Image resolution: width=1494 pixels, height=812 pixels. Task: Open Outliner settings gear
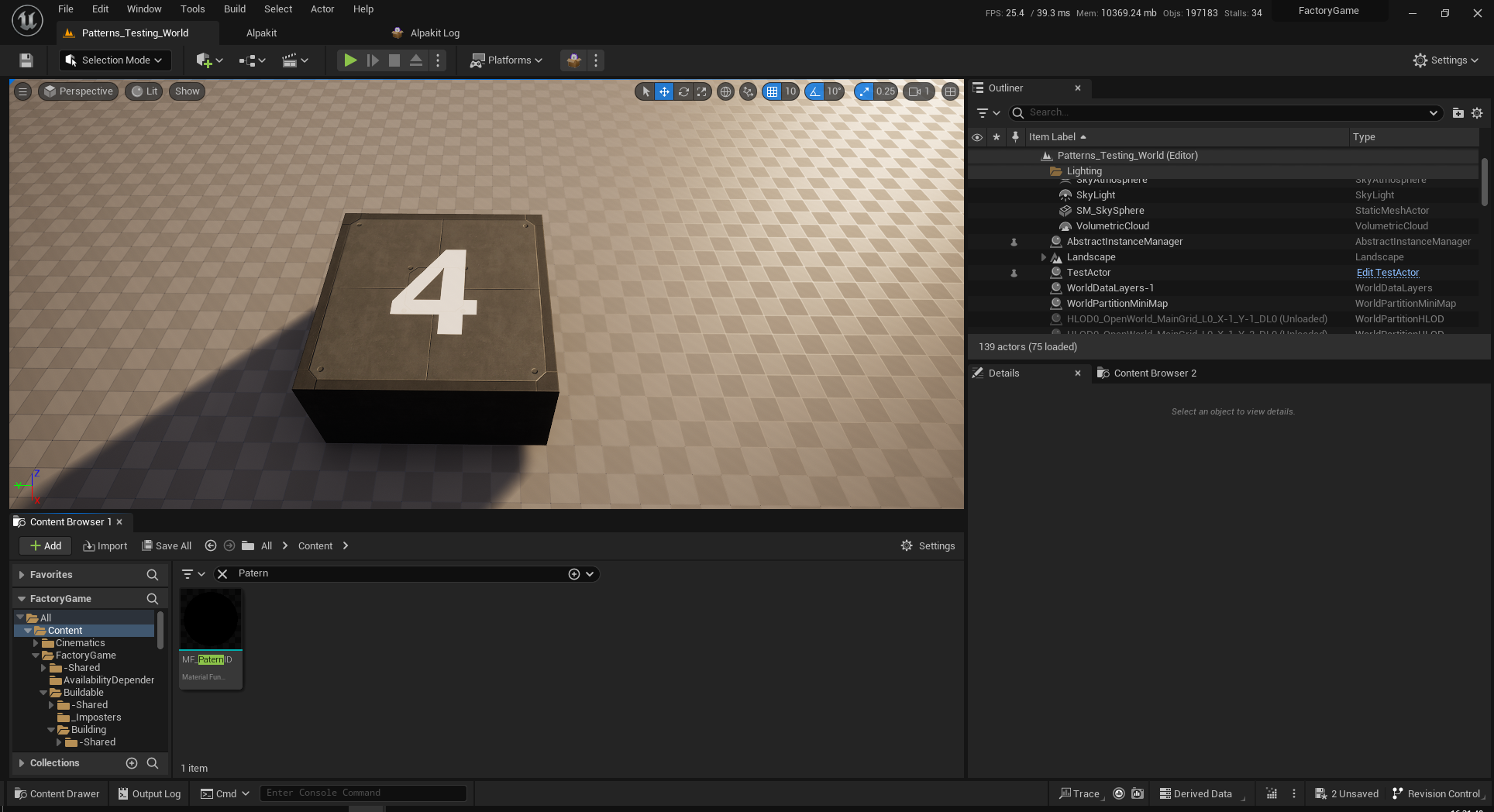pos(1477,113)
